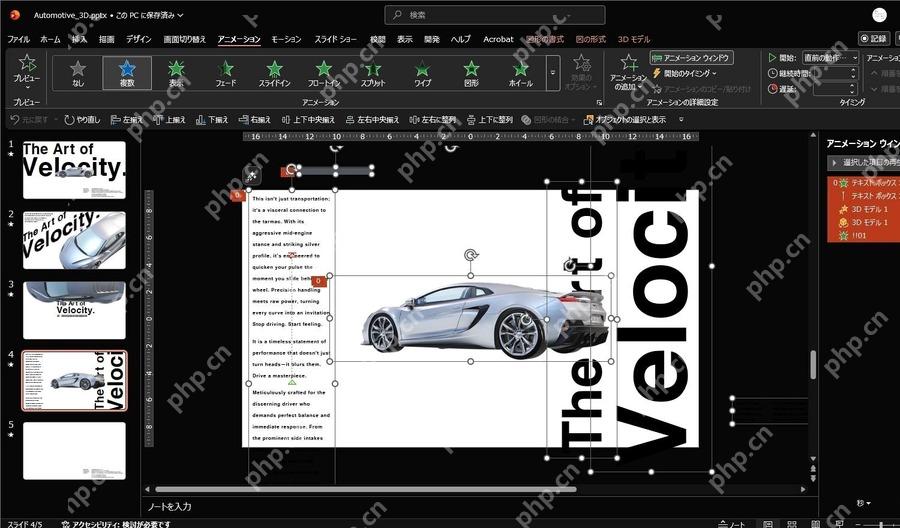Open the 開始 start timing combo box
Screen dimensions: 900x528
pyautogui.click(x=831, y=57)
